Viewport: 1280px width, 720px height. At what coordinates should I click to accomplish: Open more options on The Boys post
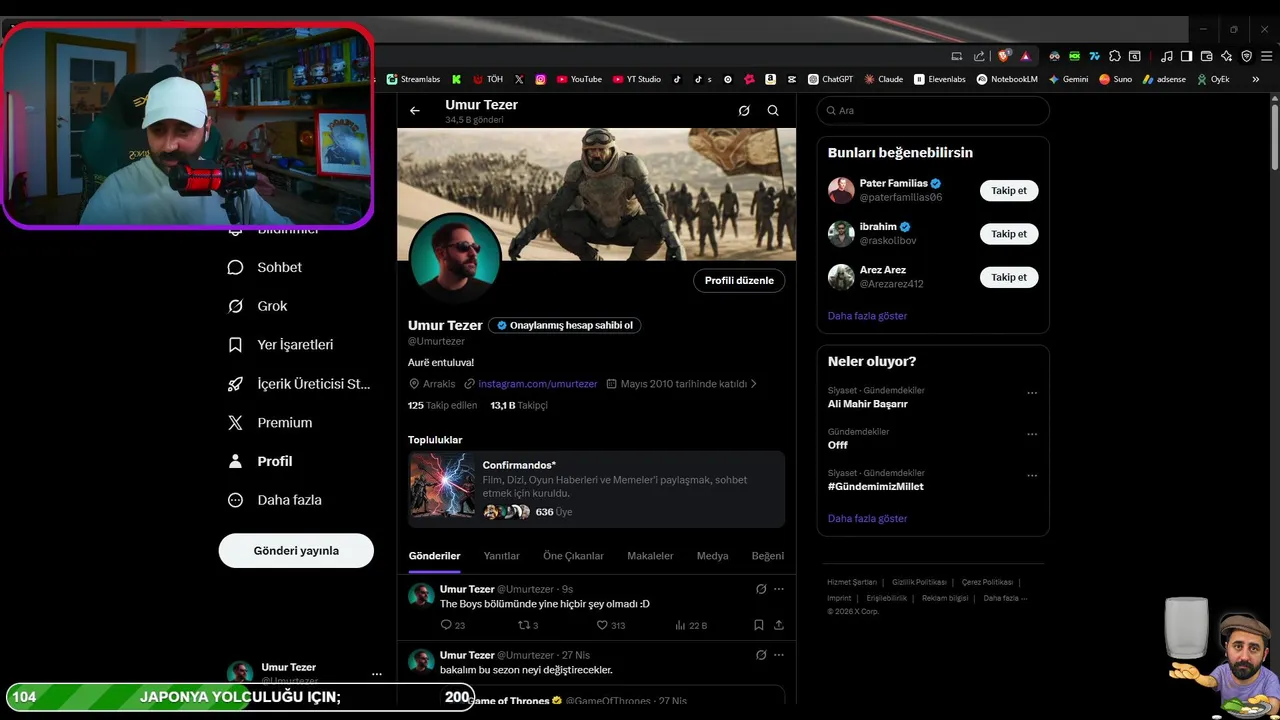pyautogui.click(x=779, y=589)
